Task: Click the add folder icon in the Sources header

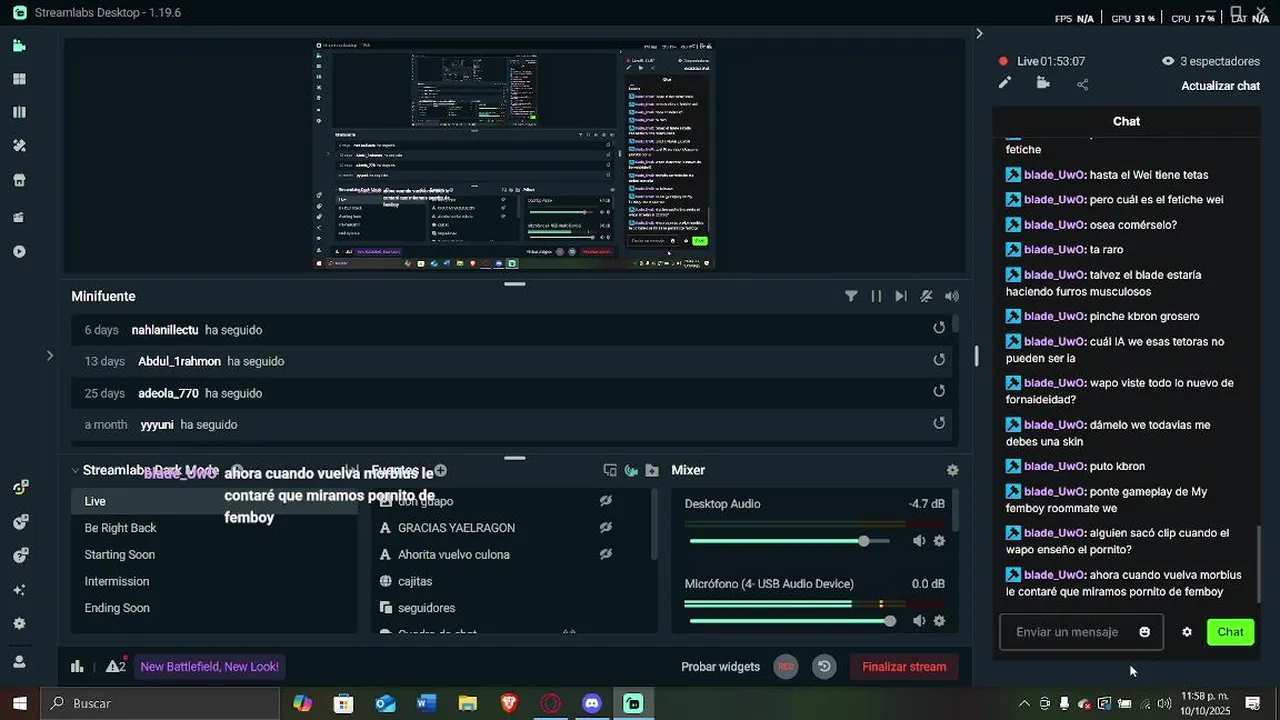Action: [652, 470]
